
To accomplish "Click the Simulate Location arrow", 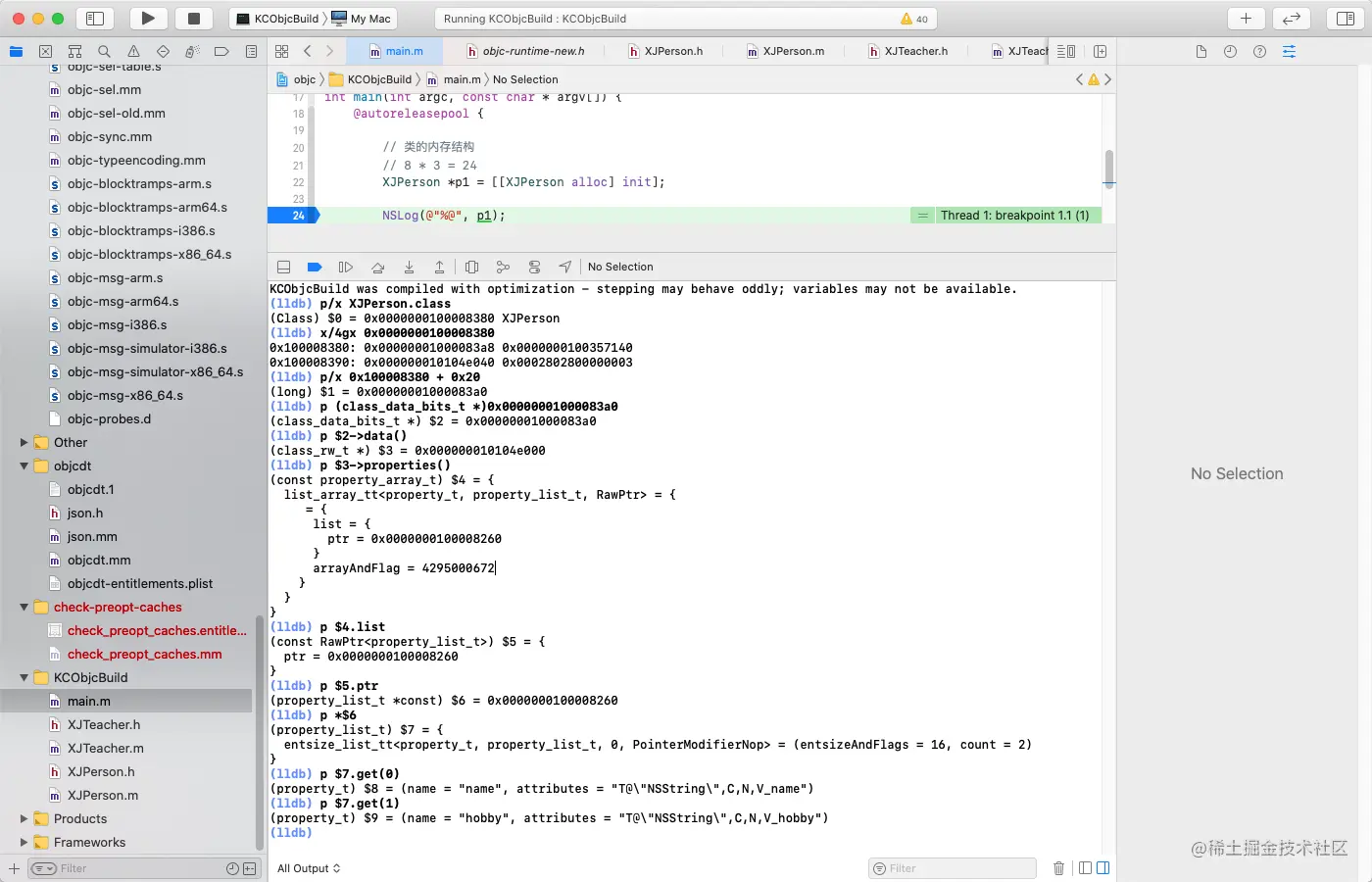I will 565,267.
